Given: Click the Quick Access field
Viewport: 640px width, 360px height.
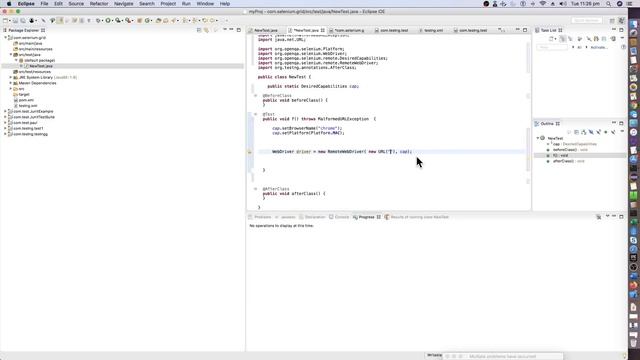Looking at the screenshot, I should click(x=587, y=20).
